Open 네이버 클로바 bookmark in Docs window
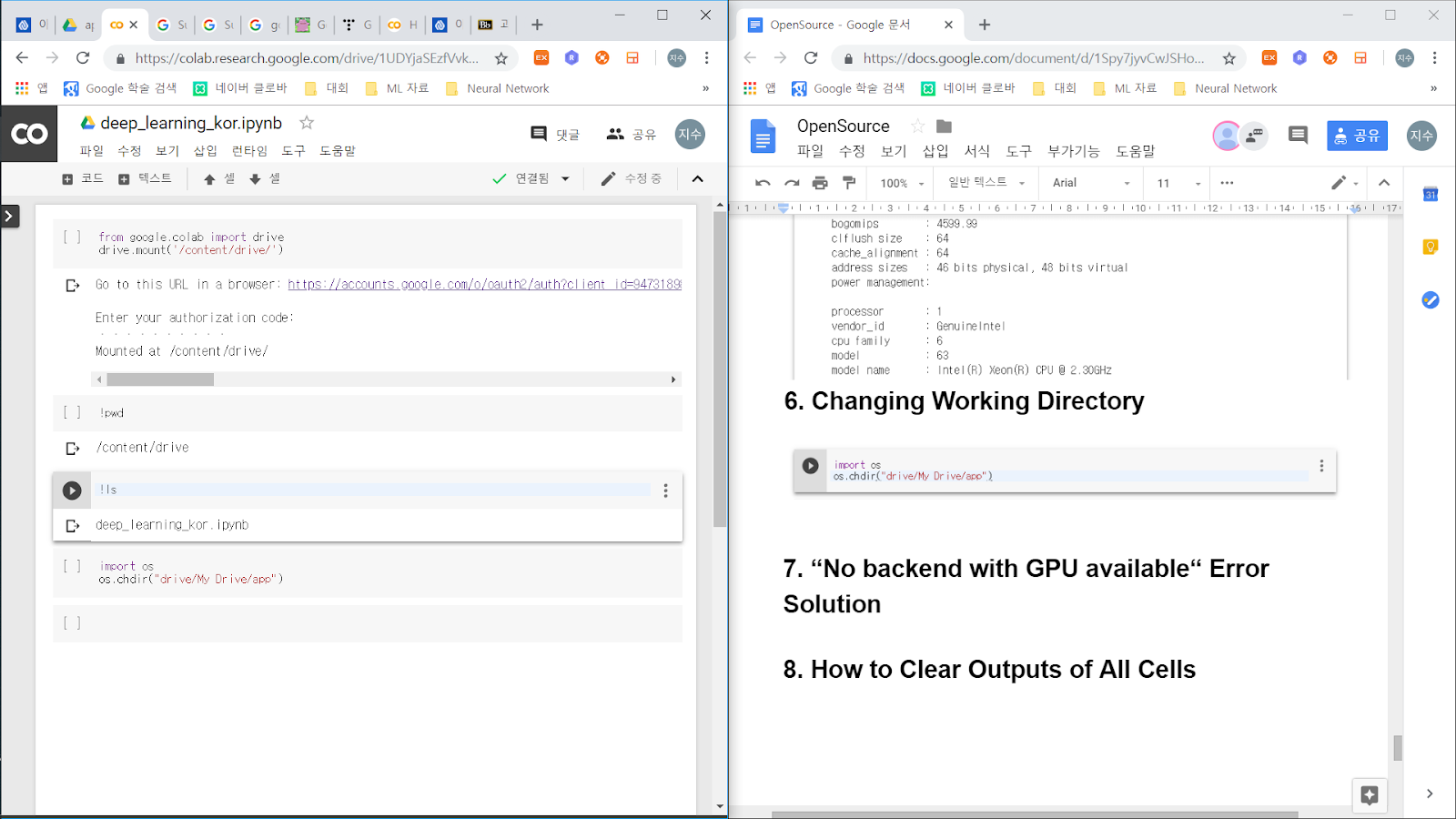Image resolution: width=1456 pixels, height=819 pixels. pos(968,88)
